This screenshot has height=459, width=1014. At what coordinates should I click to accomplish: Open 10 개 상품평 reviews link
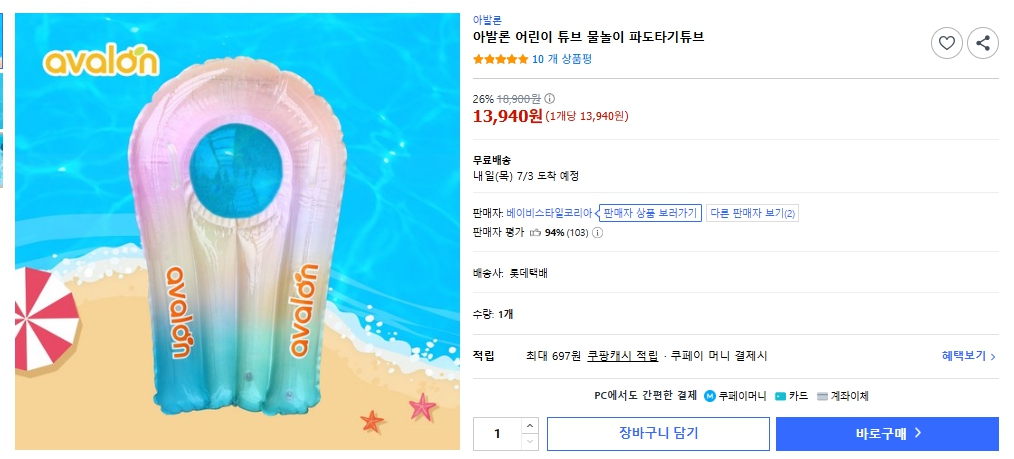click(x=562, y=59)
